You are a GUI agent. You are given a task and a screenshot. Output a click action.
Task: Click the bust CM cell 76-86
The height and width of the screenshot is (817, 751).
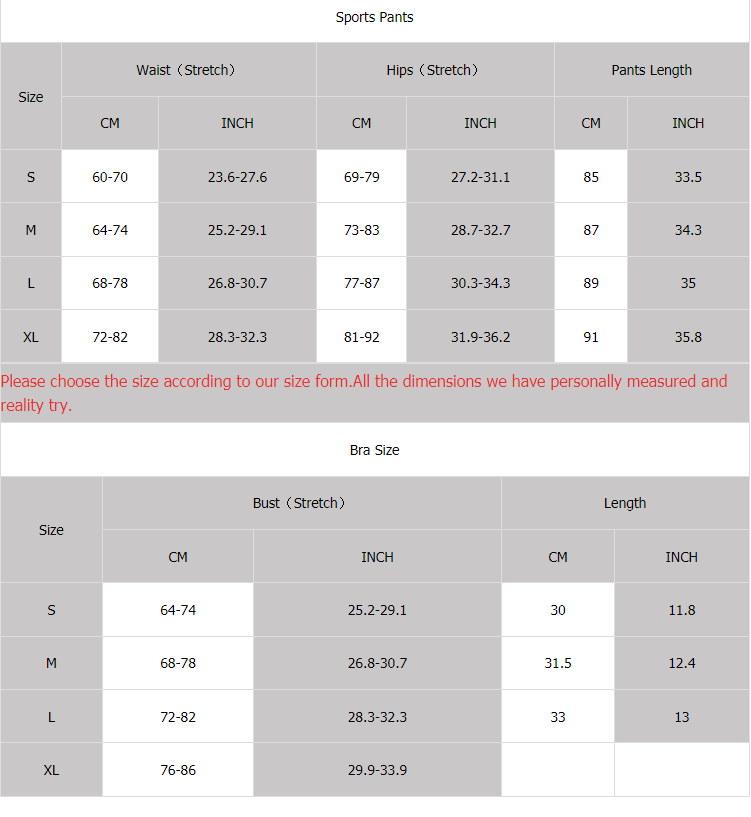tap(178, 770)
